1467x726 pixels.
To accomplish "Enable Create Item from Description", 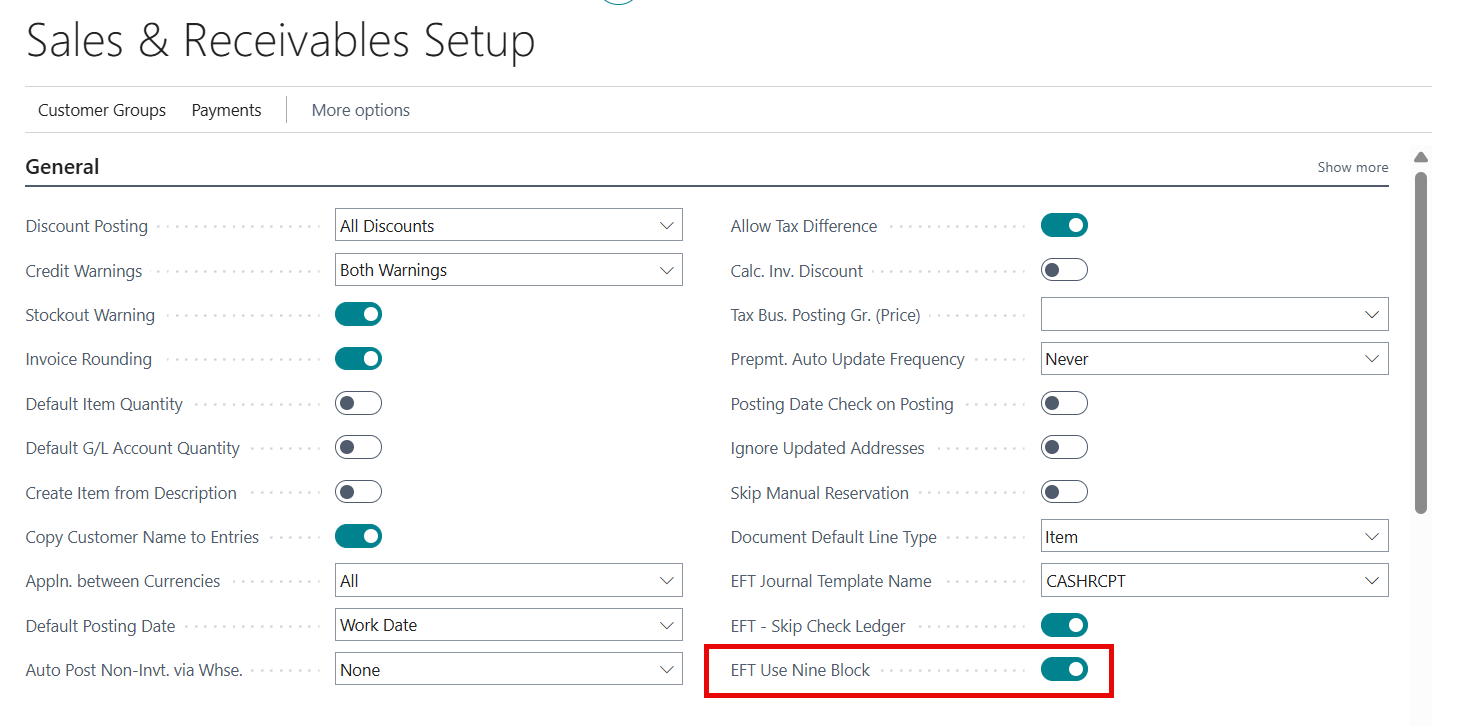I will tap(358, 491).
